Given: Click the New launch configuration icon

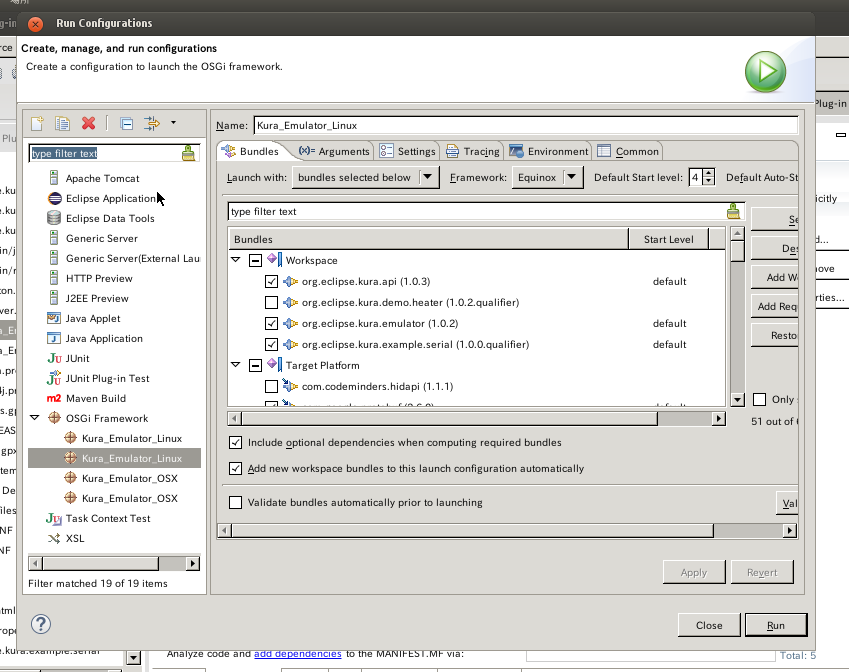Looking at the screenshot, I should click(x=37, y=123).
